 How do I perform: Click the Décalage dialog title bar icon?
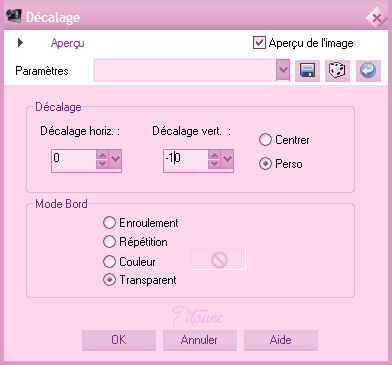[14, 16]
